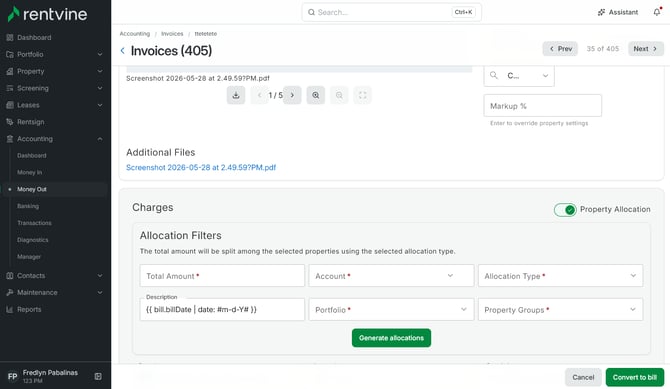Screen dimensions: 670x389
Task: Zoom in on the PDF preview
Action: (x=316, y=95)
